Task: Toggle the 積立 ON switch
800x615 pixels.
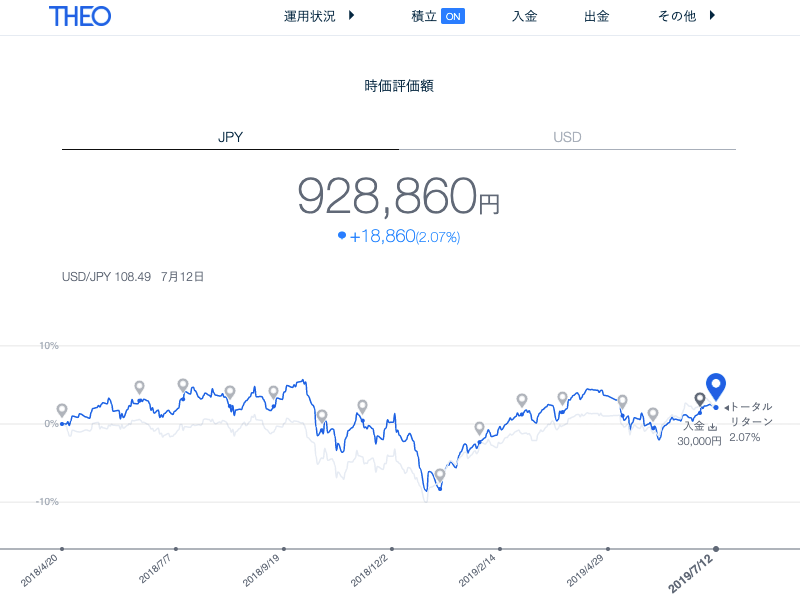Action: pos(453,16)
